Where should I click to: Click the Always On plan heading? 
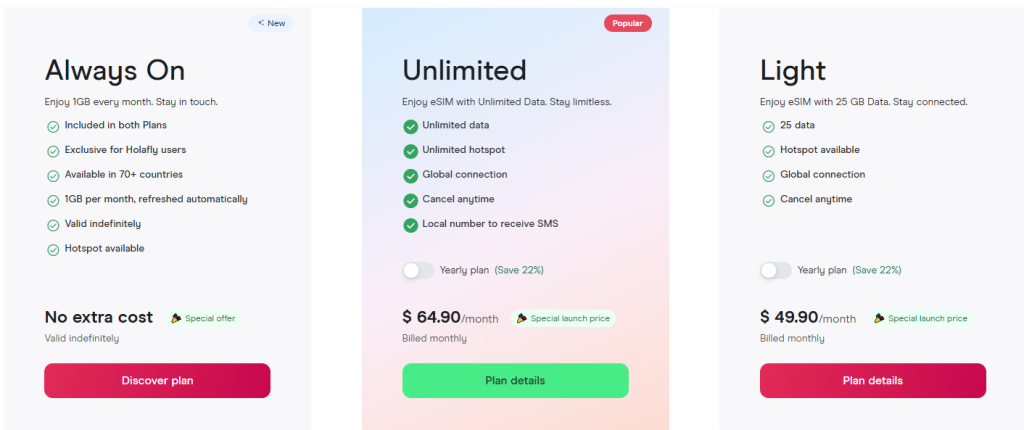pyautogui.click(x=115, y=70)
